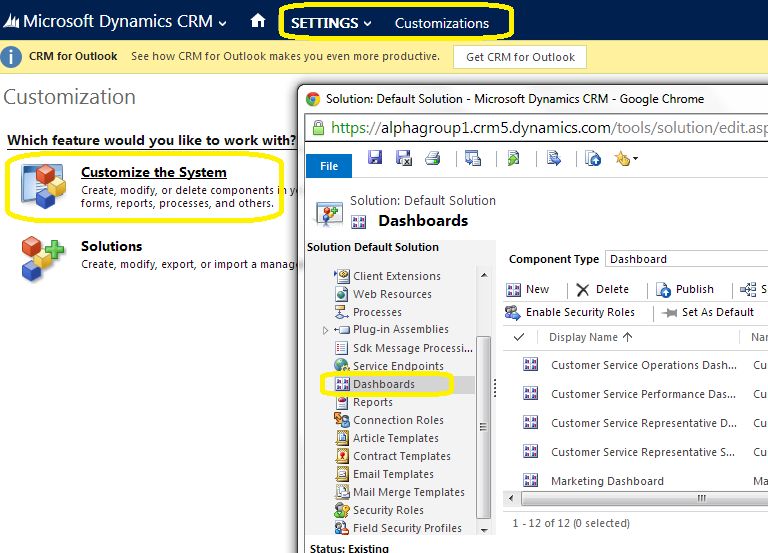
Task: Click the home icon in CRM navigation bar
Action: pyautogui.click(x=258, y=21)
